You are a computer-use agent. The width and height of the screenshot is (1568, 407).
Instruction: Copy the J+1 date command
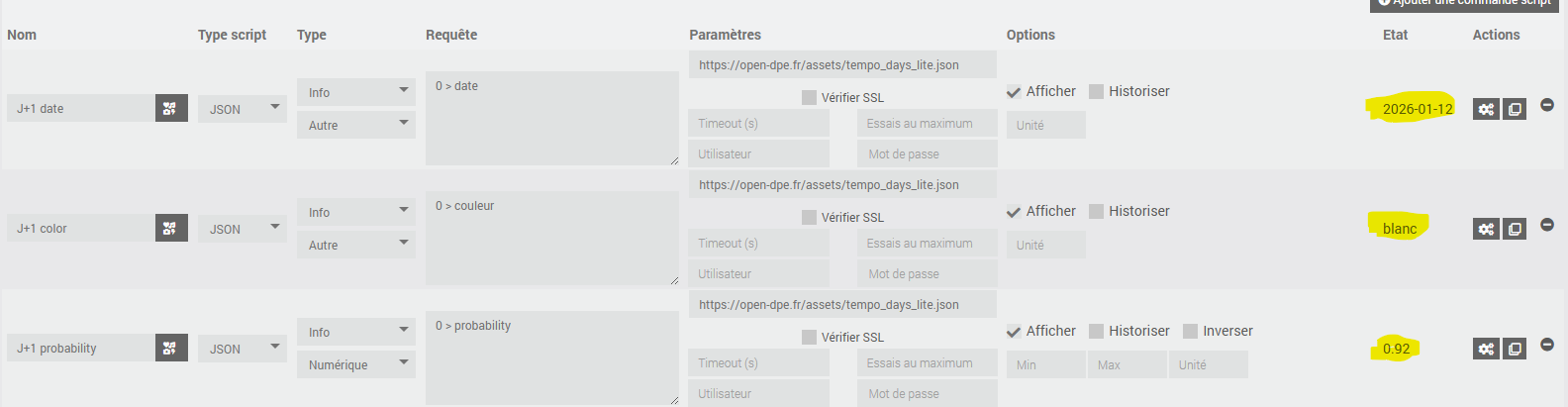point(1515,109)
